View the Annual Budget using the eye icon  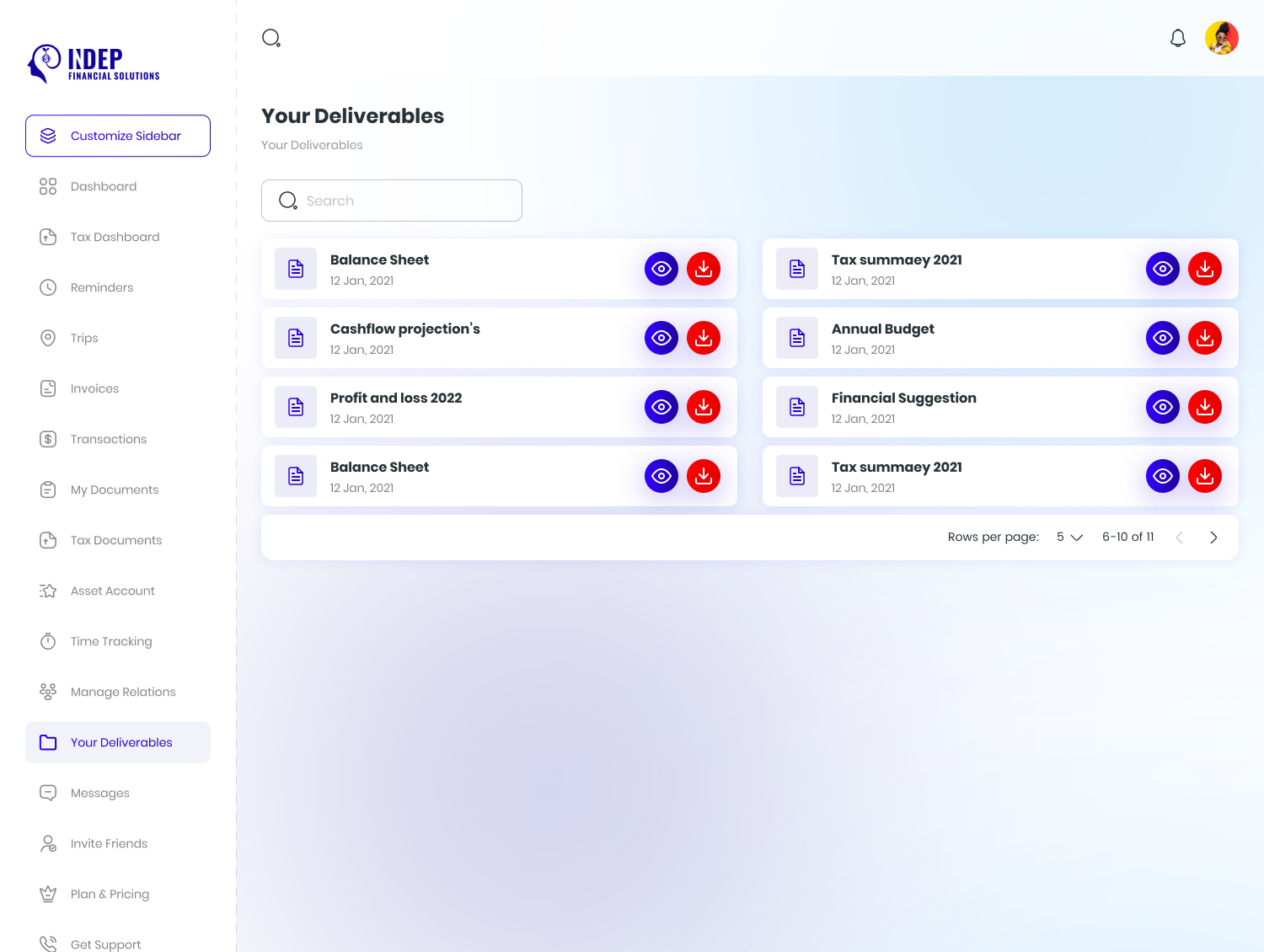[1163, 337]
